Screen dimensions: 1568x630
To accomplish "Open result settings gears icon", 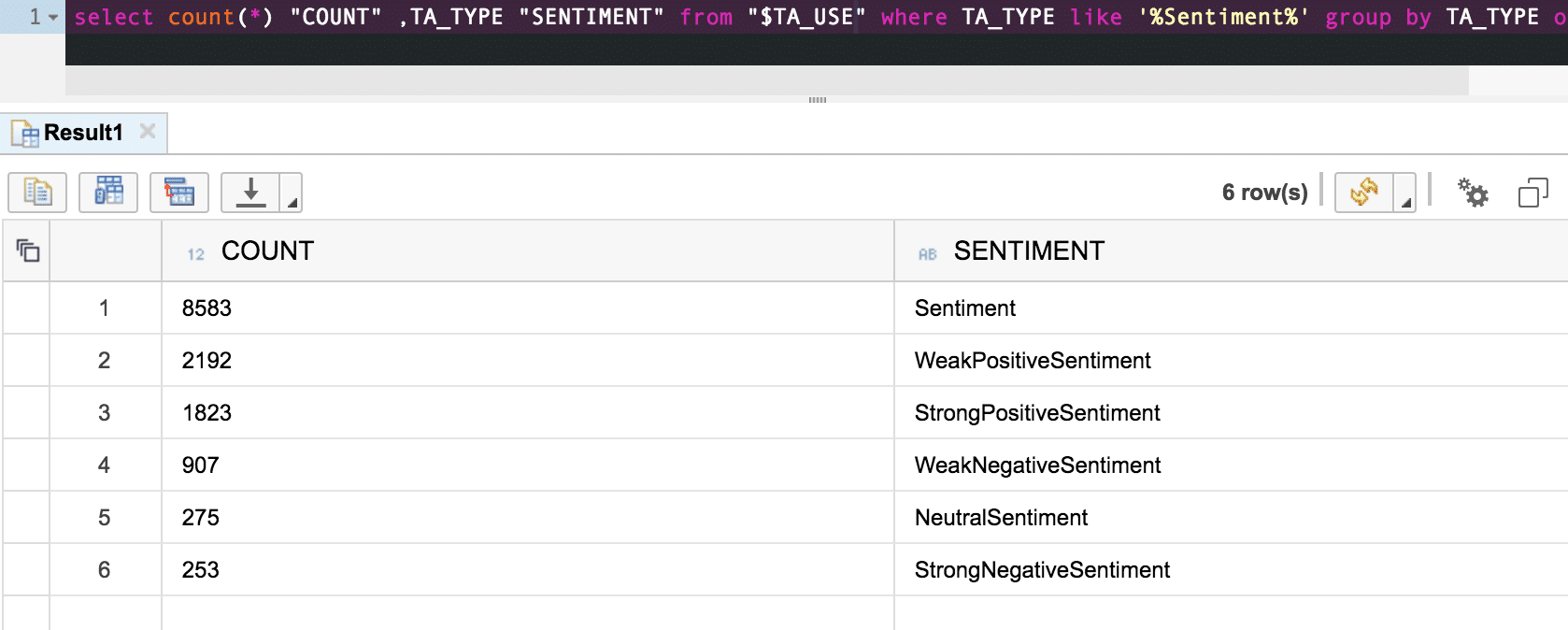I will click(x=1473, y=193).
